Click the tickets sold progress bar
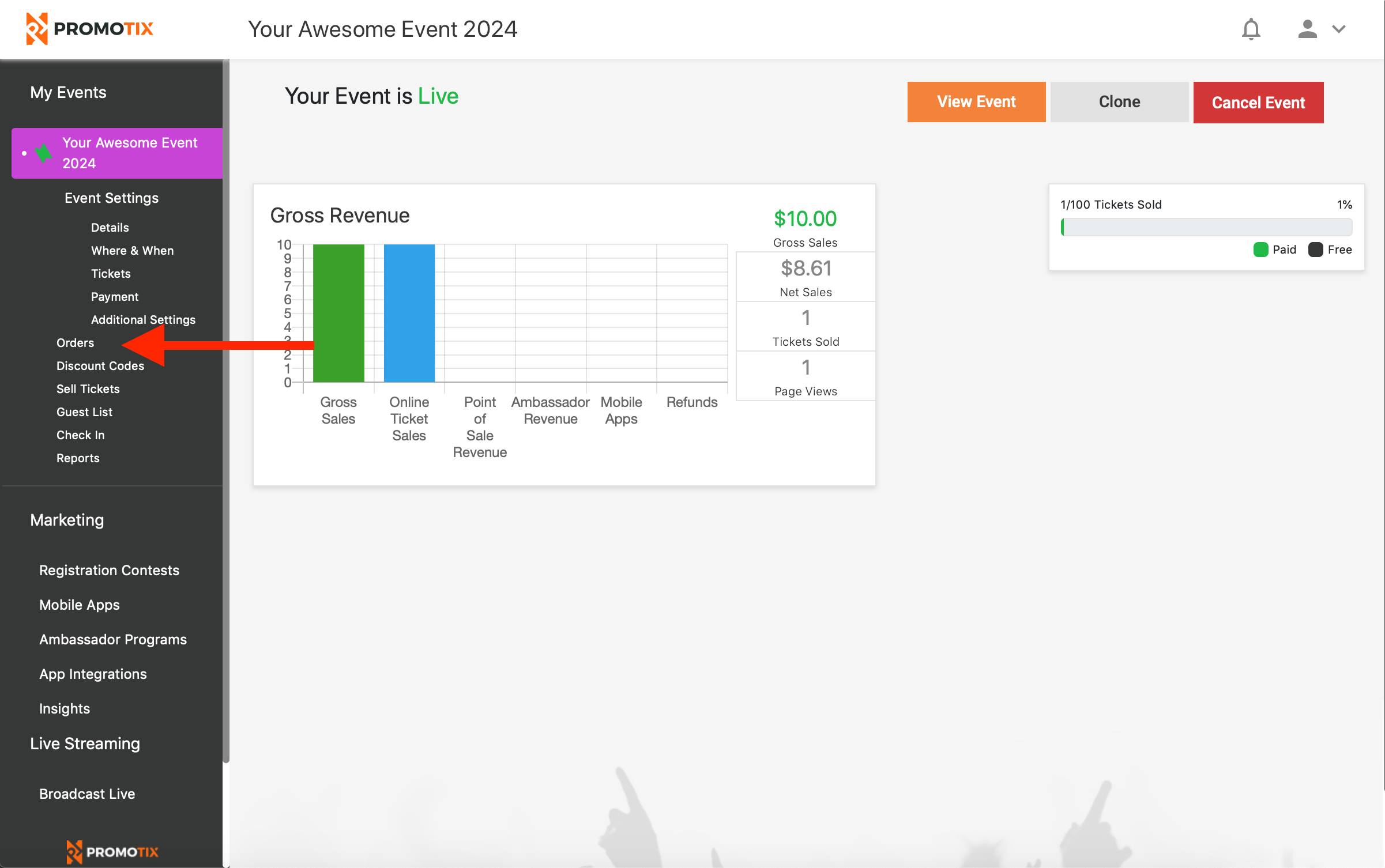 pyautogui.click(x=1206, y=227)
